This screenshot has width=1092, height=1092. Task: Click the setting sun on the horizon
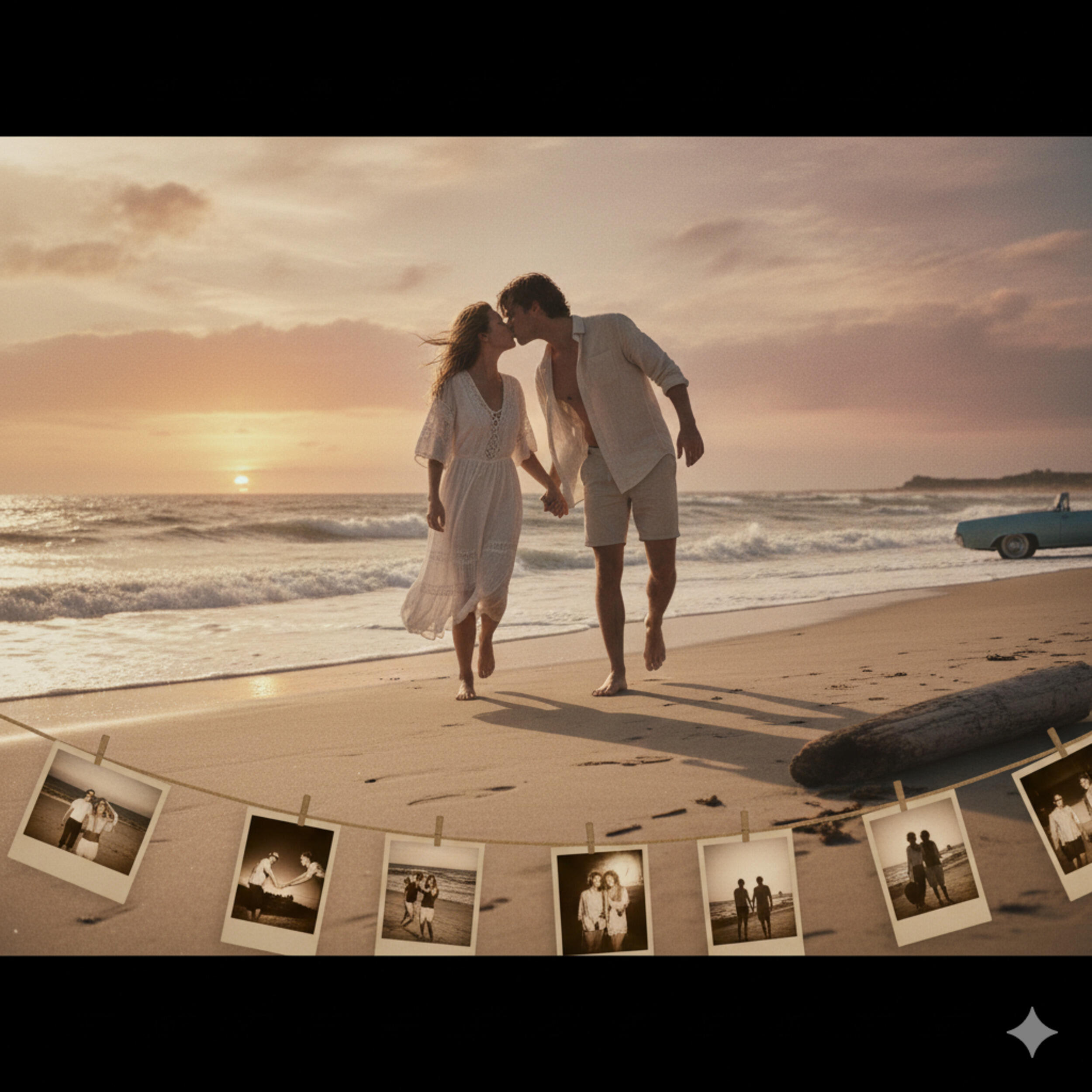242,480
